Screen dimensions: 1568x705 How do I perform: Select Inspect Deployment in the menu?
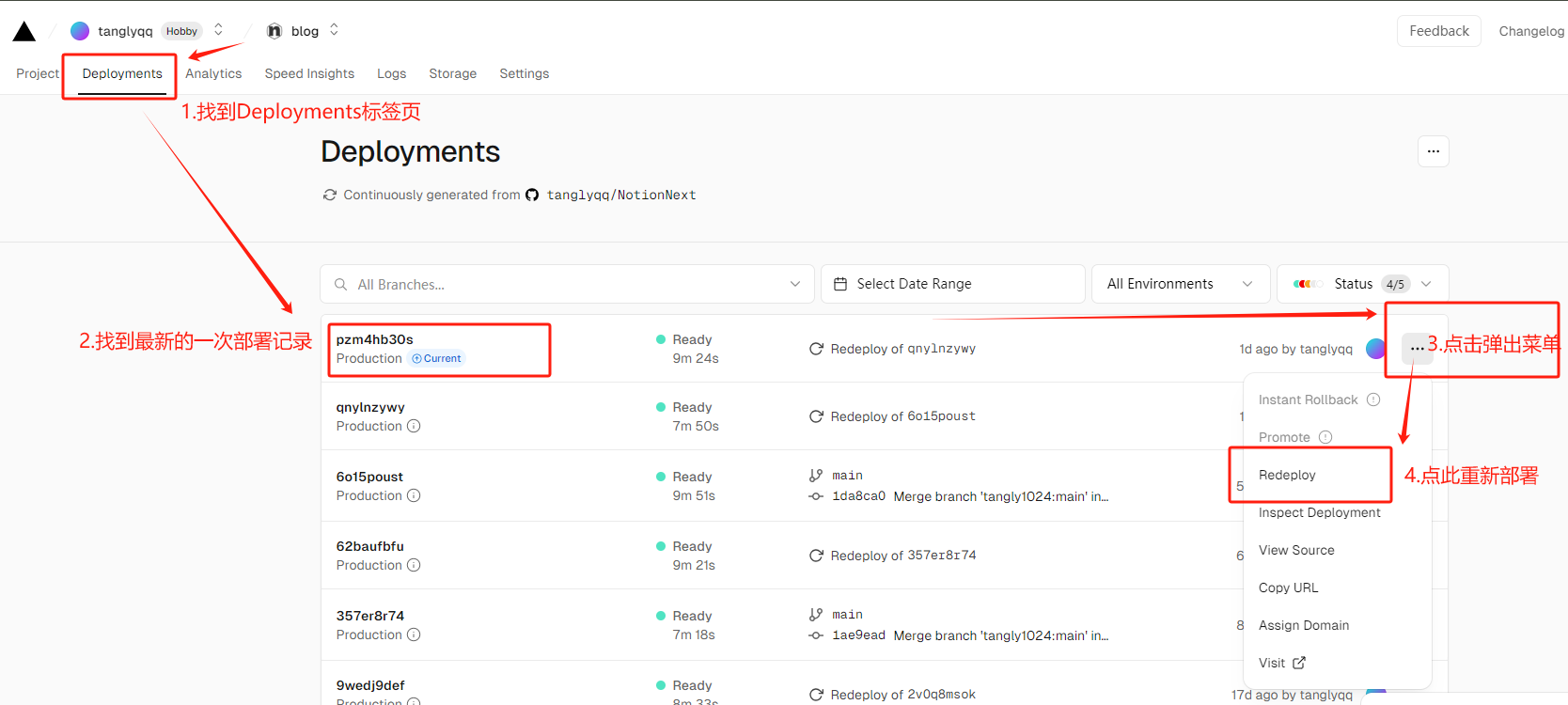tap(1338, 512)
